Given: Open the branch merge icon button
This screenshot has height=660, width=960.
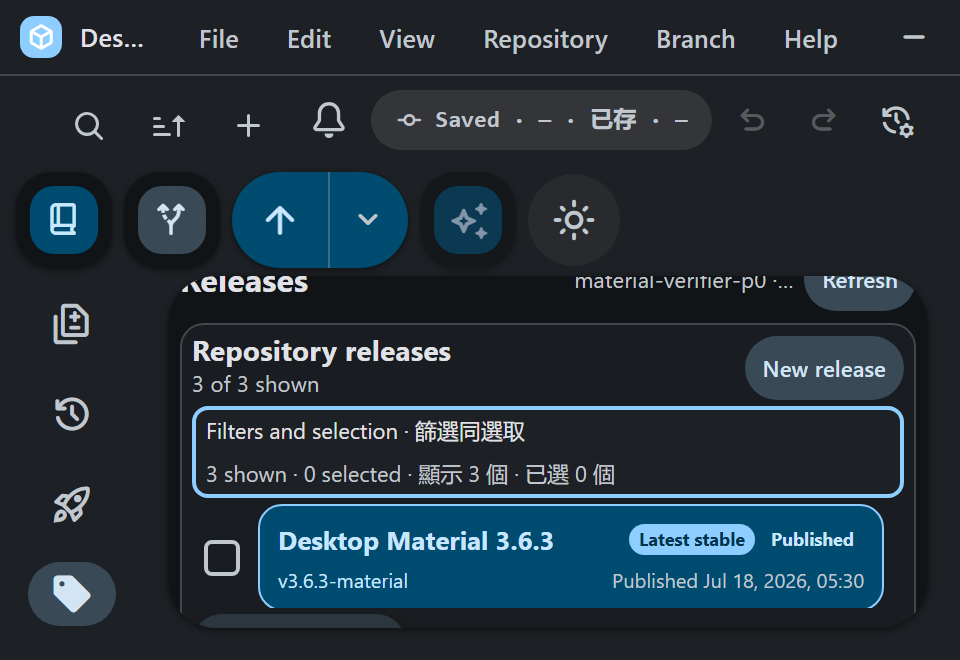Looking at the screenshot, I should pos(171,220).
